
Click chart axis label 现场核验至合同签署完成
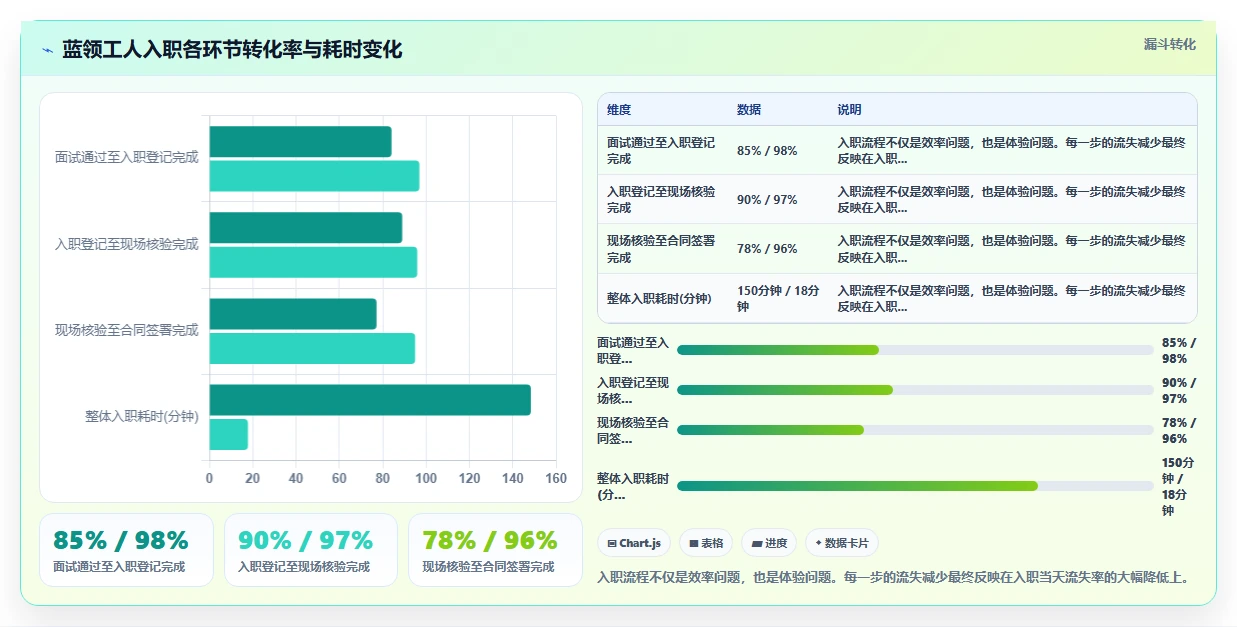[x=126, y=331]
